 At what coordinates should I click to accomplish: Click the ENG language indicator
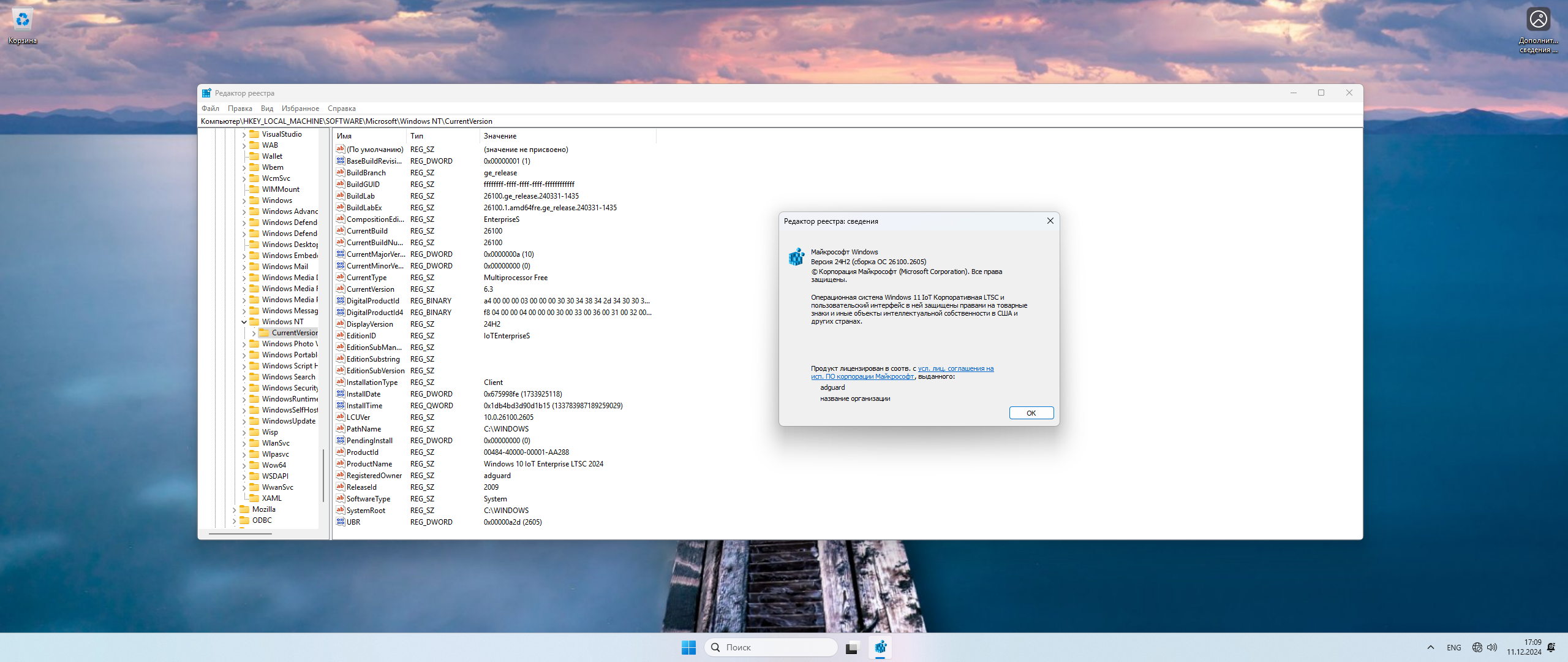(1454, 647)
